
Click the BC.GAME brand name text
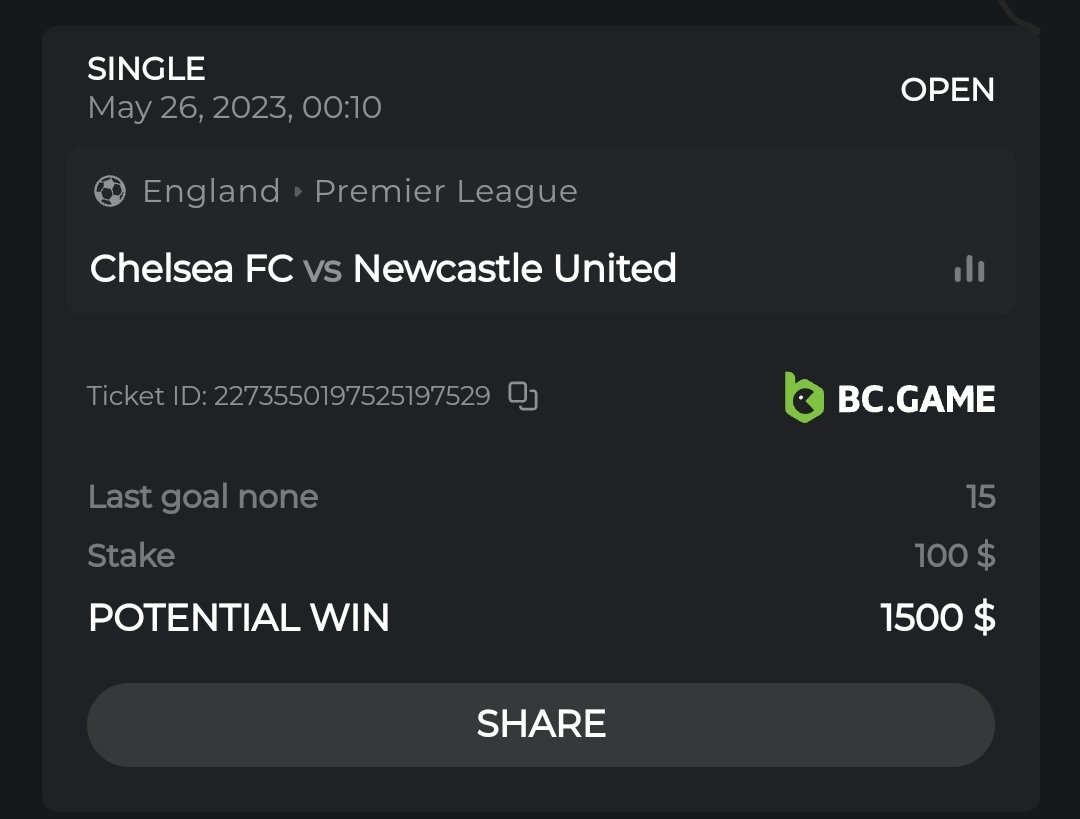(x=916, y=400)
